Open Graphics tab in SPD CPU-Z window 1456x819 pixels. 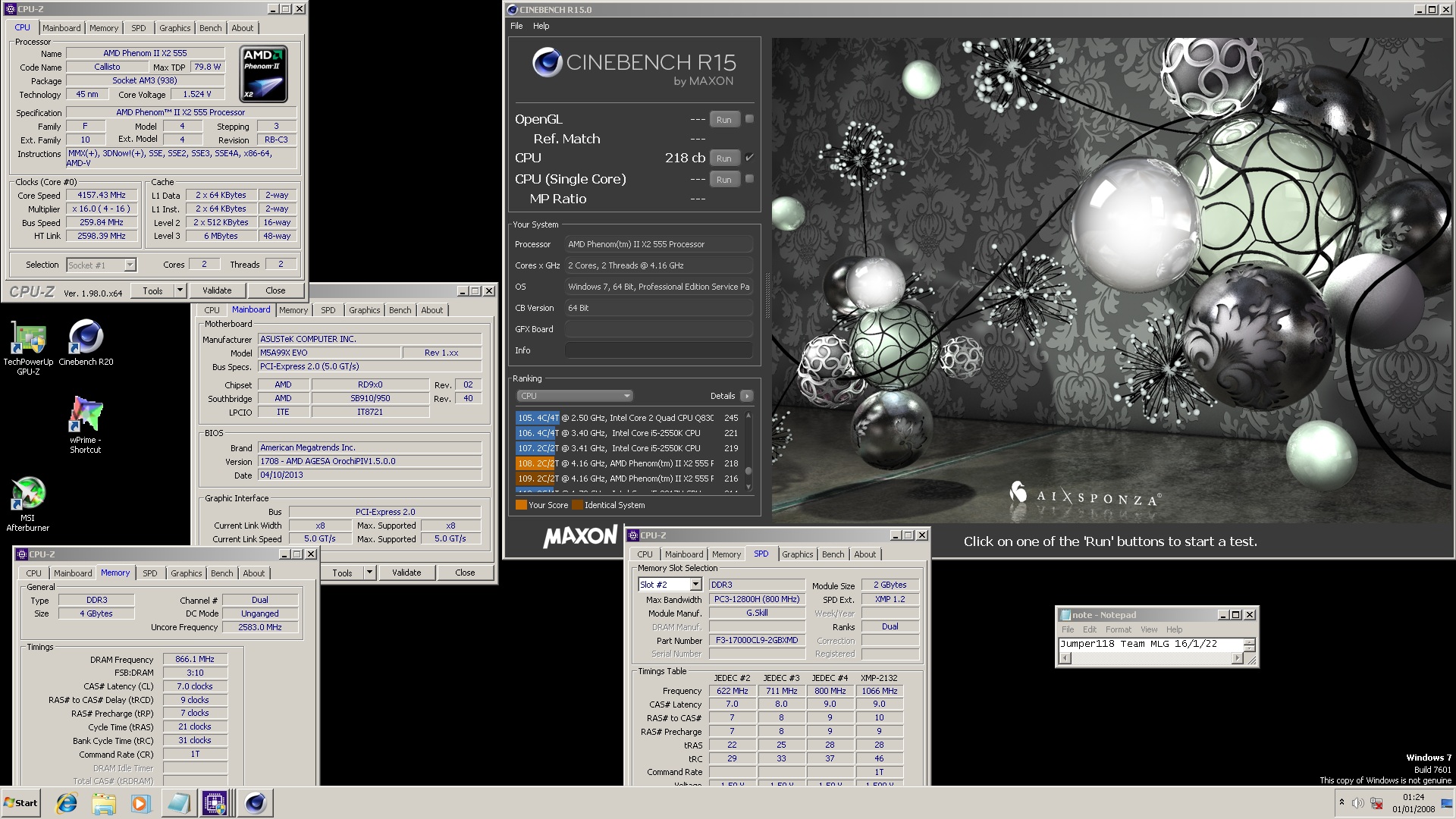tap(797, 554)
